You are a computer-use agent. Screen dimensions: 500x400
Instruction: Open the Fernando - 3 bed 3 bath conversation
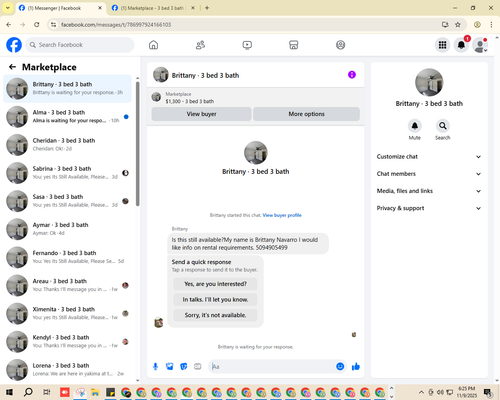coord(67,257)
